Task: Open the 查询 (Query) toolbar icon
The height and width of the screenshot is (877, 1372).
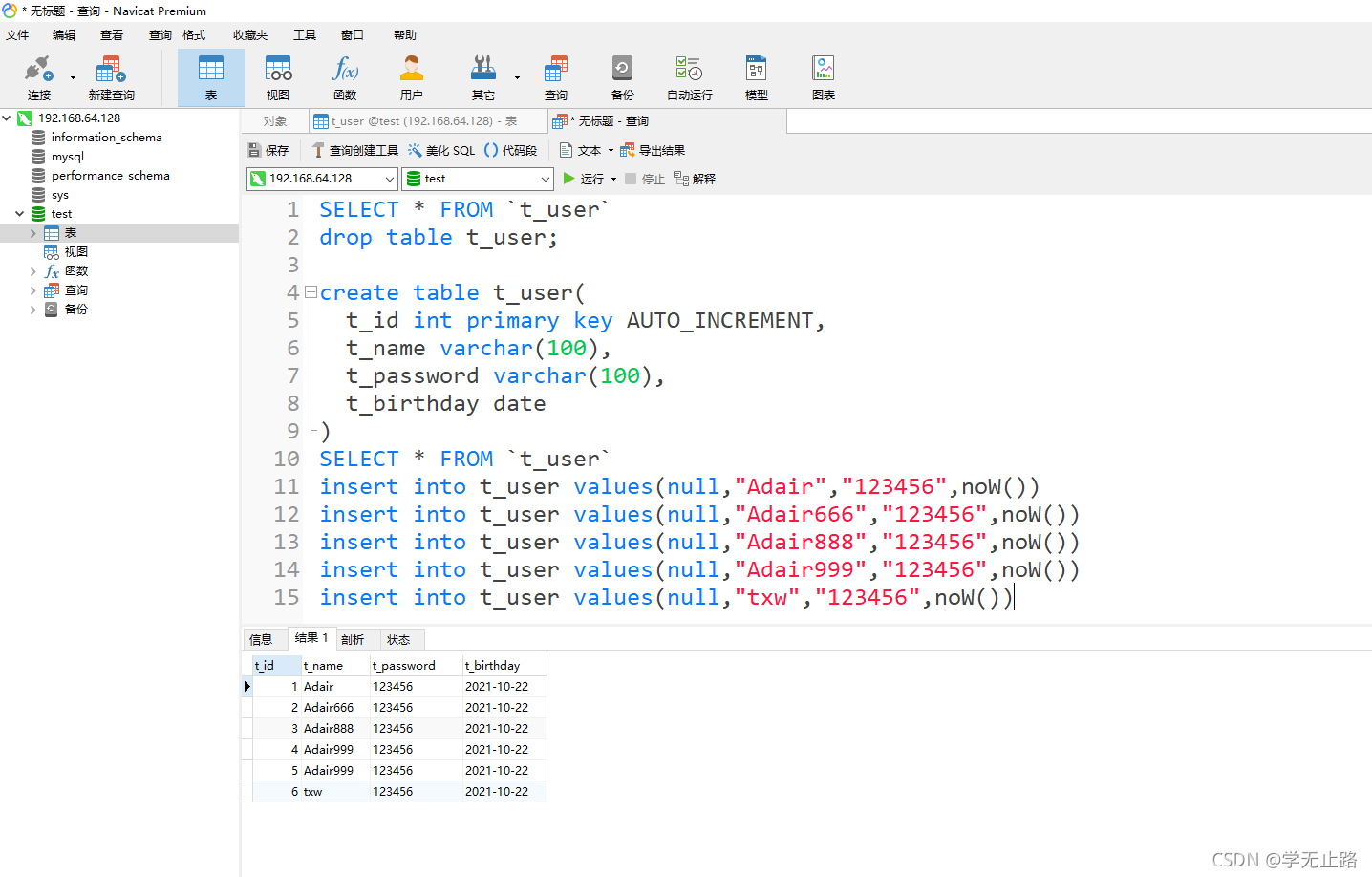Action: click(556, 77)
